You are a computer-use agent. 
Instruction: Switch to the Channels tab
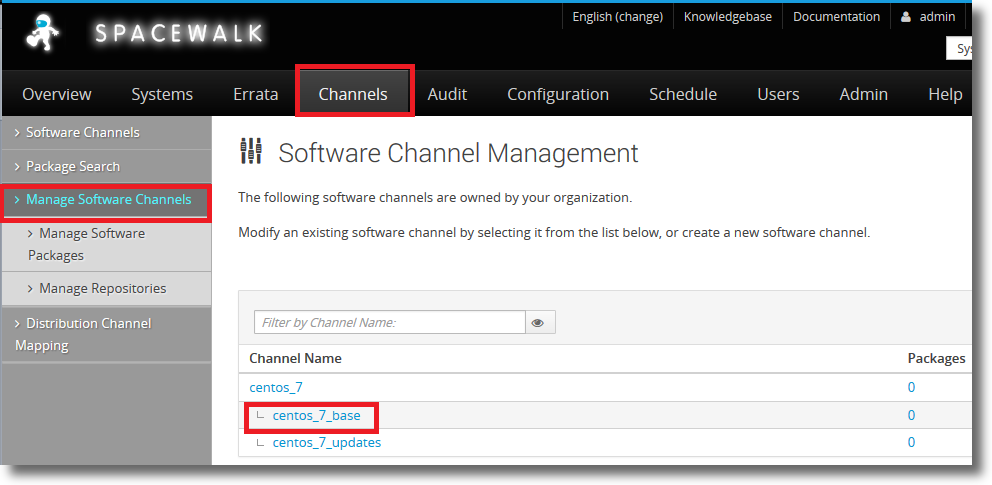click(x=353, y=94)
